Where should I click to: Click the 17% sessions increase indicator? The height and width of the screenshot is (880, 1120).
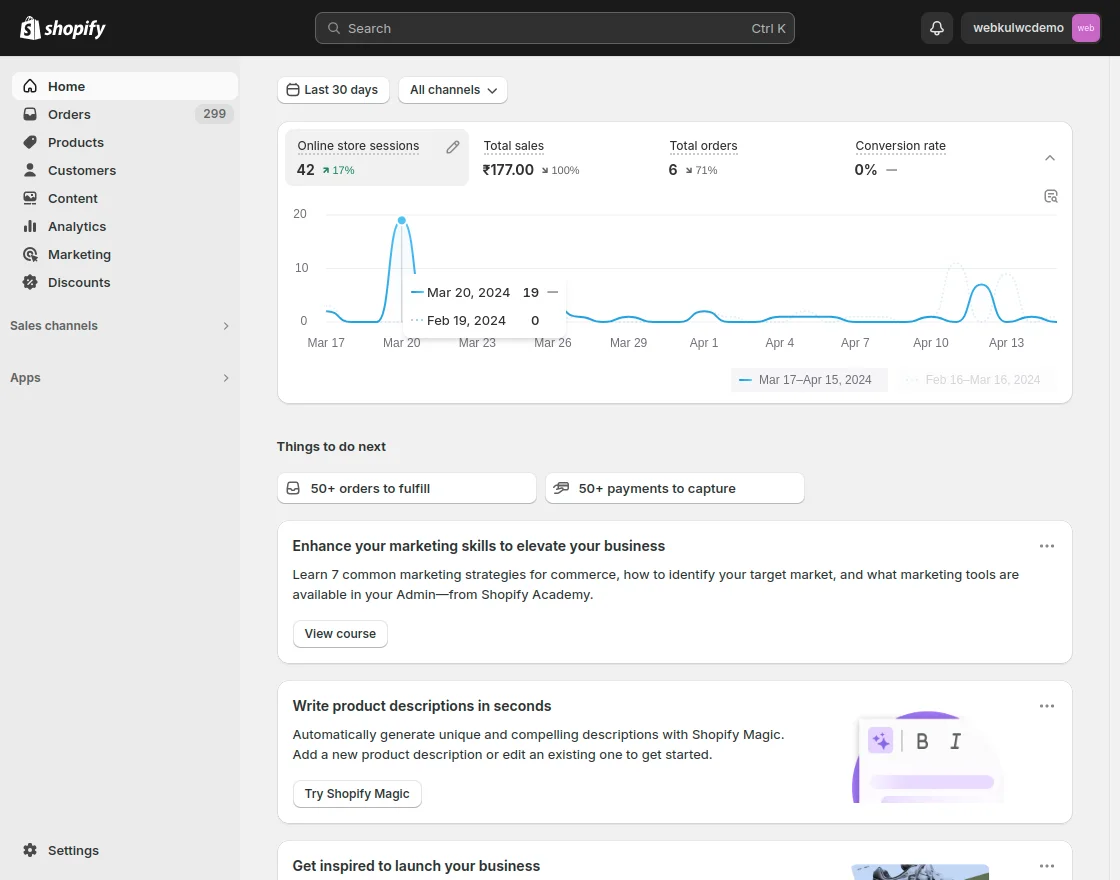(338, 170)
